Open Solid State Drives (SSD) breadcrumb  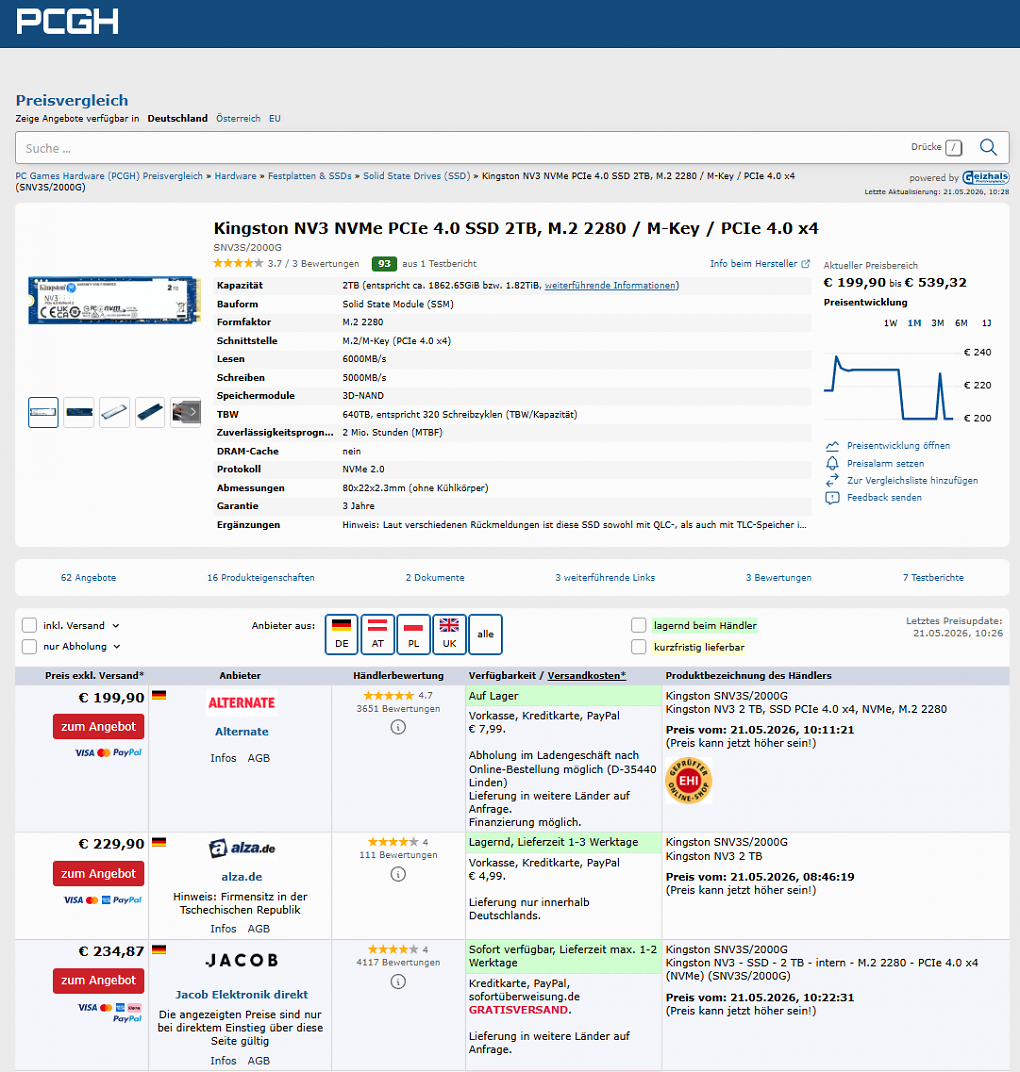[416, 176]
